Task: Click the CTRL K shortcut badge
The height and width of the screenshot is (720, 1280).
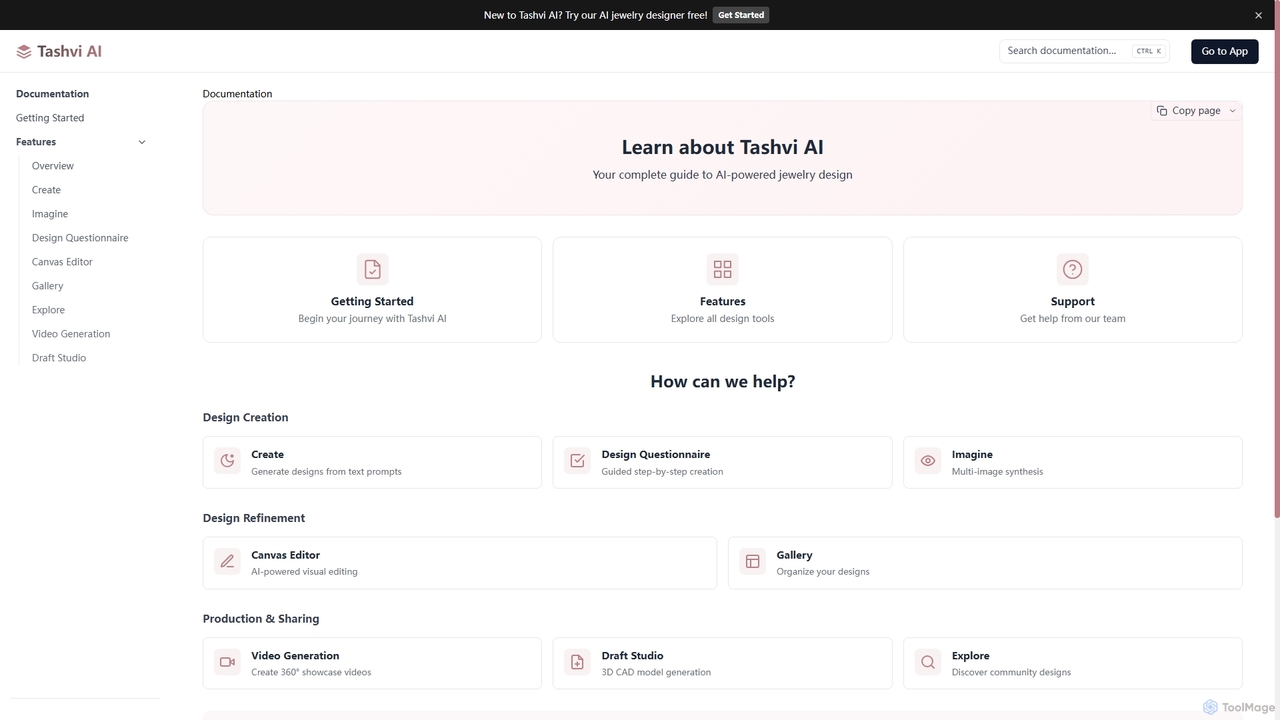Action: (x=1148, y=51)
